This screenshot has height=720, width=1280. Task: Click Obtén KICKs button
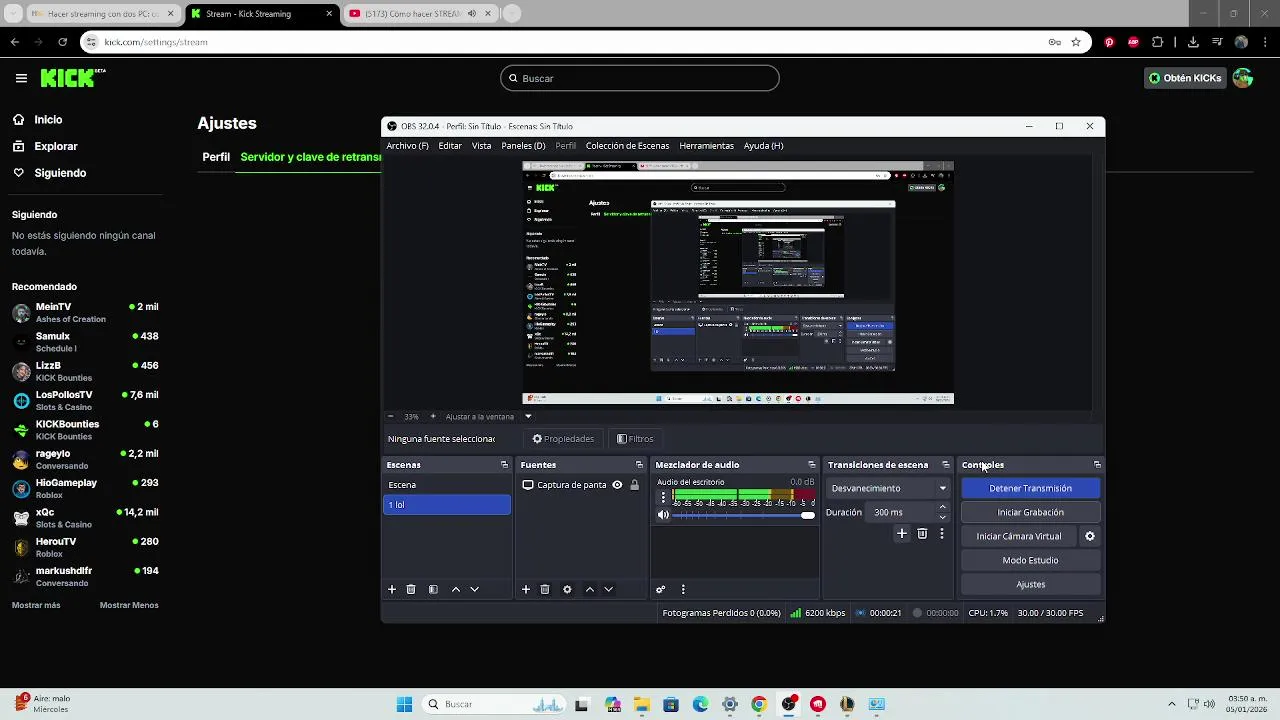[1185, 78]
